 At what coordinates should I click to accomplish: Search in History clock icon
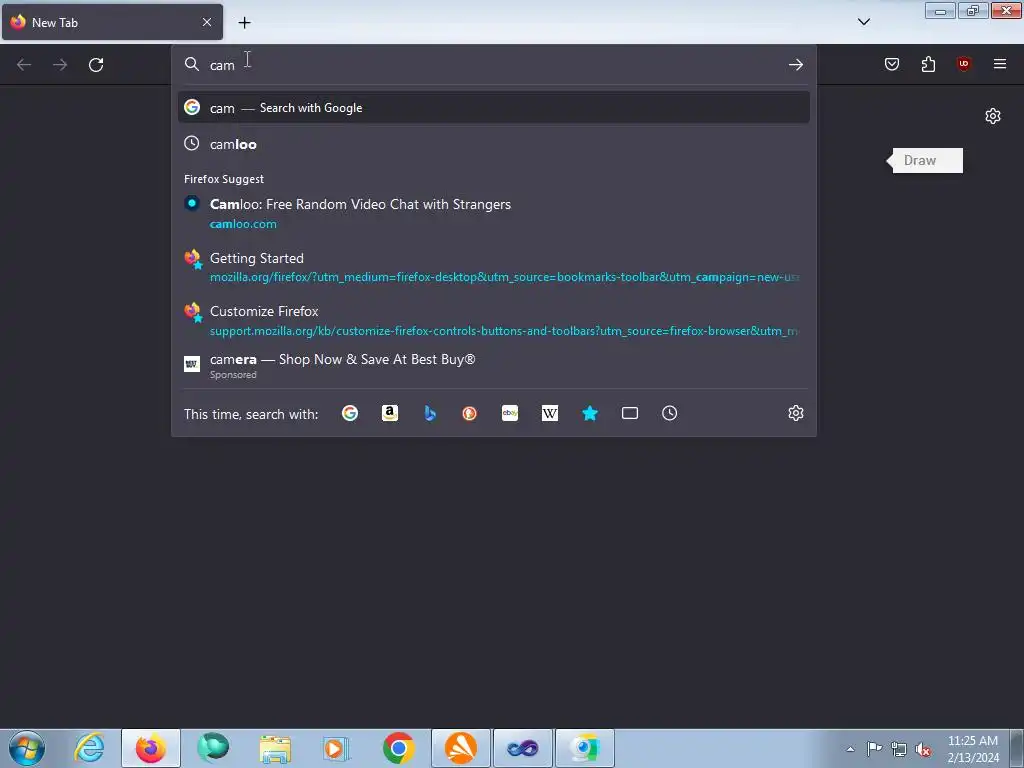point(669,413)
